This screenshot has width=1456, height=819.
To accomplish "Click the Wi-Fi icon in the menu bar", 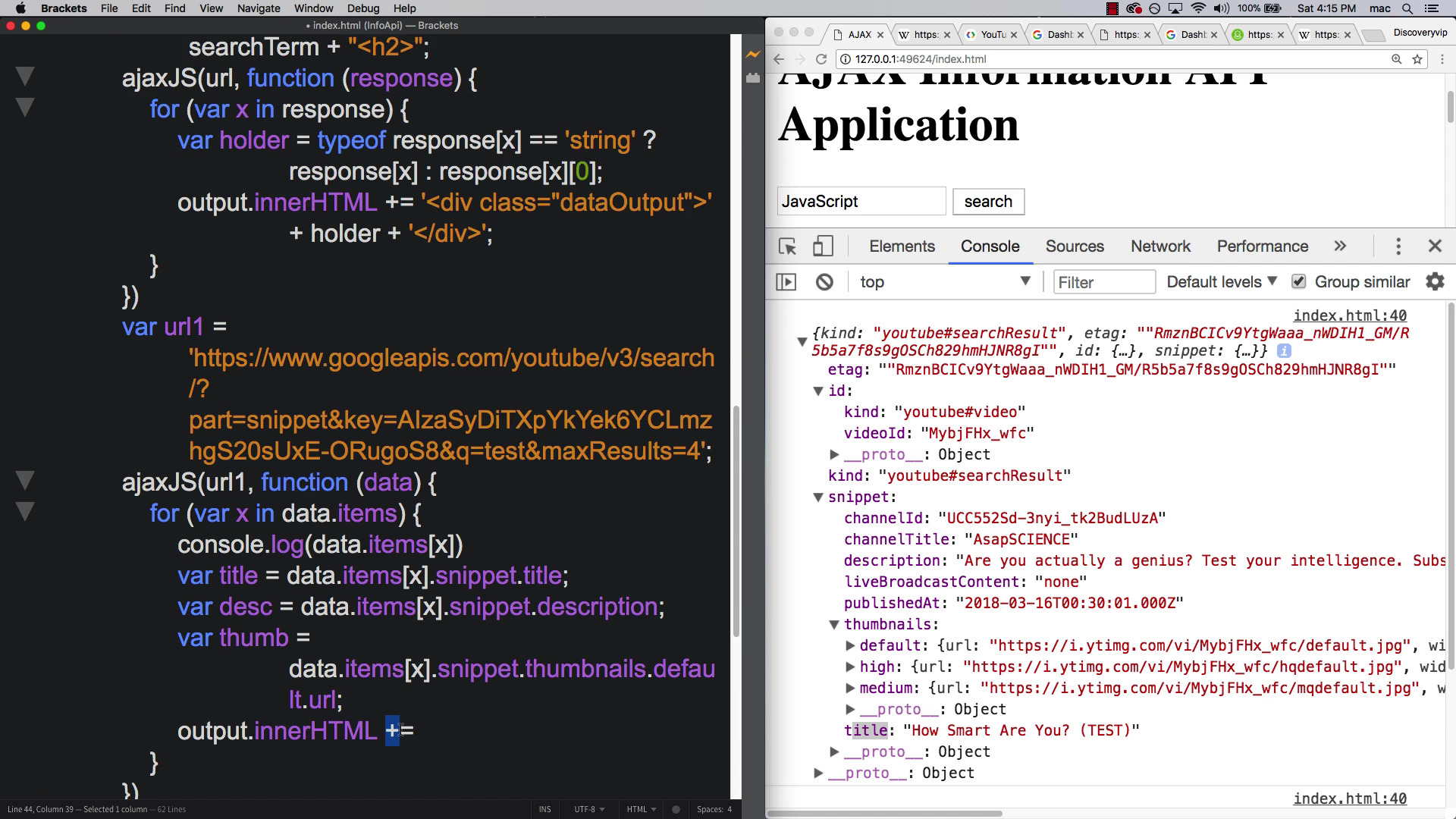I will (1198, 8).
